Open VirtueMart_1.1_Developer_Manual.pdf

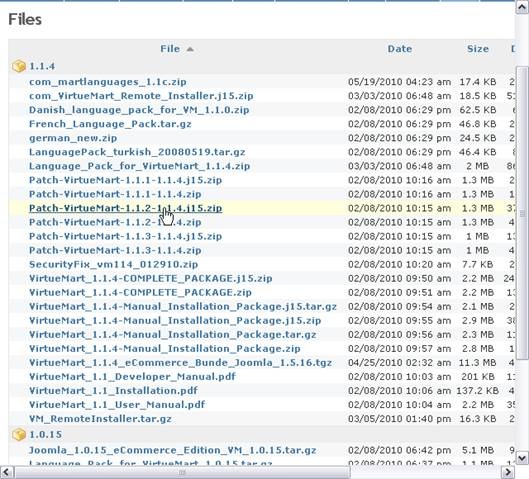click(x=132, y=377)
